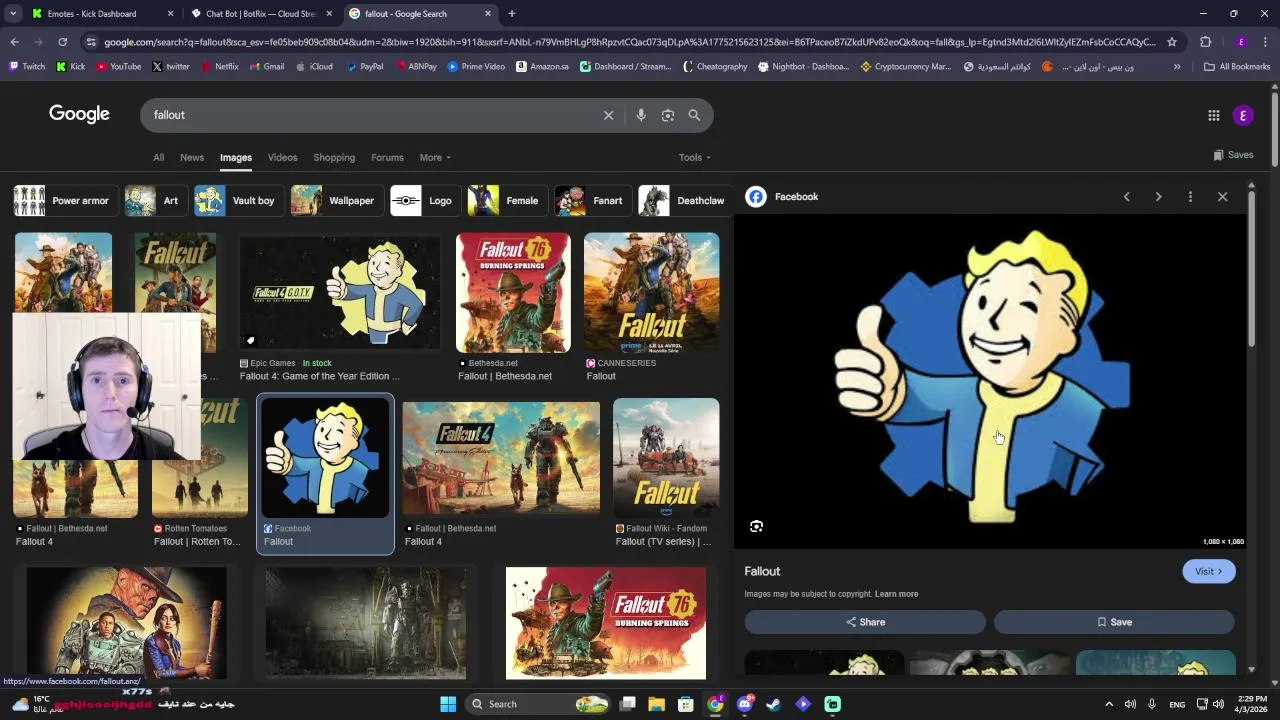The image size is (1280, 720).
Task: Show next image in preview panel
Action: coord(1159,197)
